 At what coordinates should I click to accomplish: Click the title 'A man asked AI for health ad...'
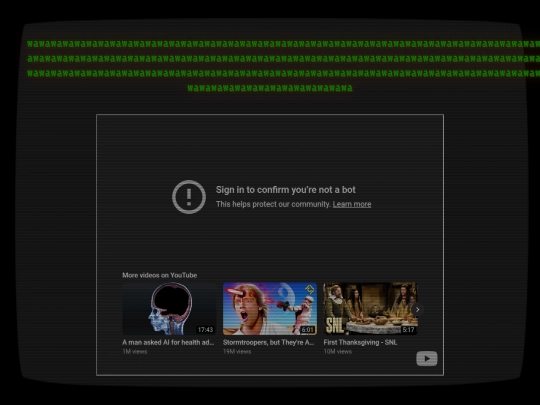(x=168, y=342)
